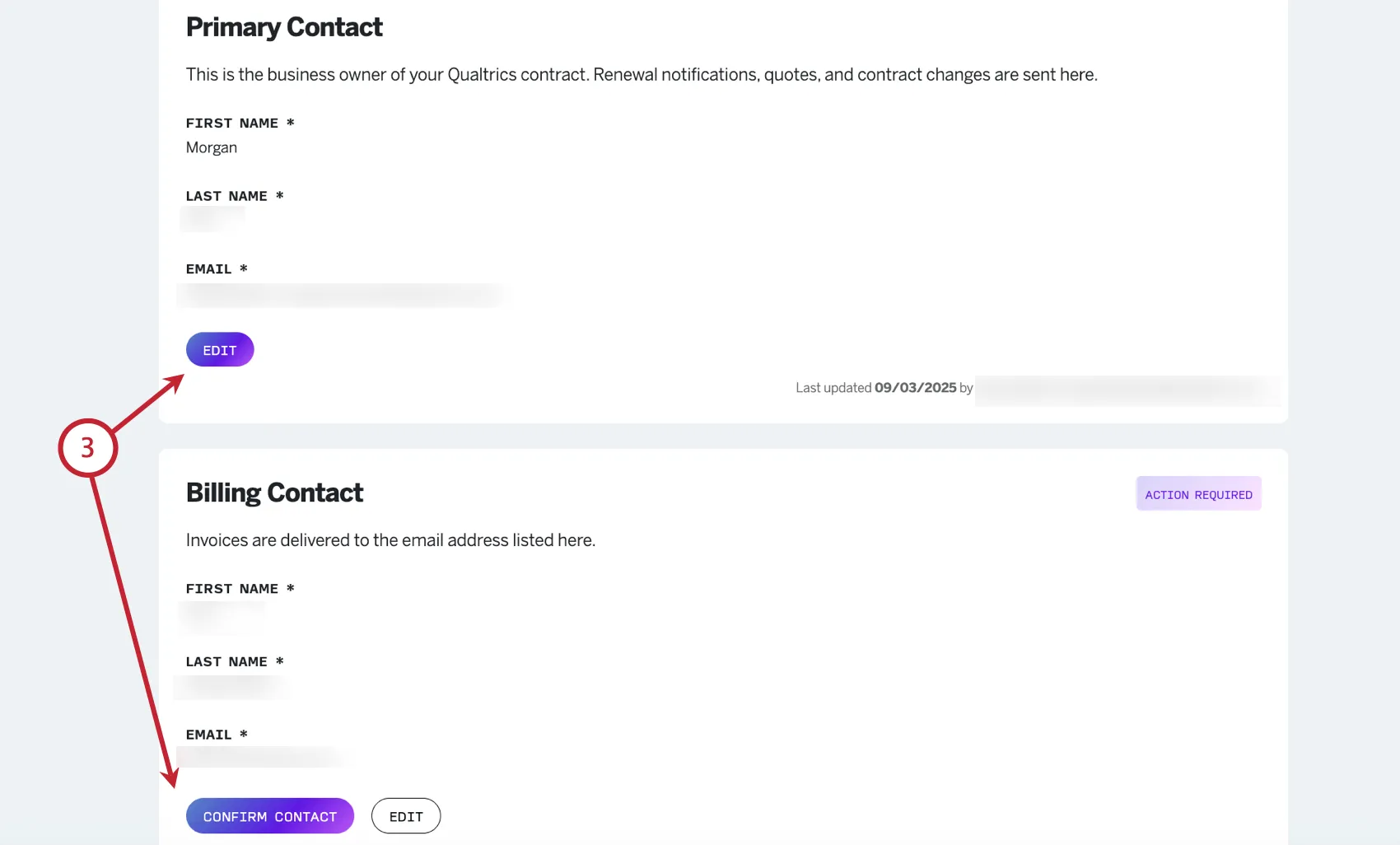Click the Qualtrics contract description sentence
Image resolution: width=1400 pixels, height=845 pixels.
tap(642, 74)
